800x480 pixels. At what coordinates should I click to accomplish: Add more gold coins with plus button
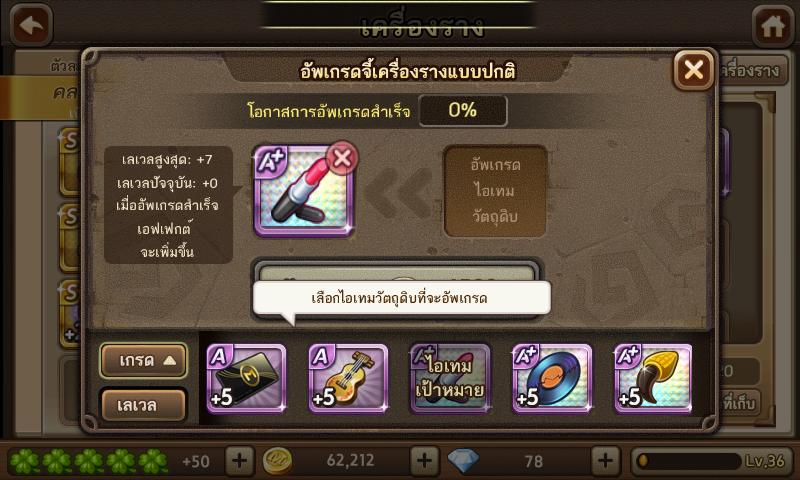click(424, 461)
